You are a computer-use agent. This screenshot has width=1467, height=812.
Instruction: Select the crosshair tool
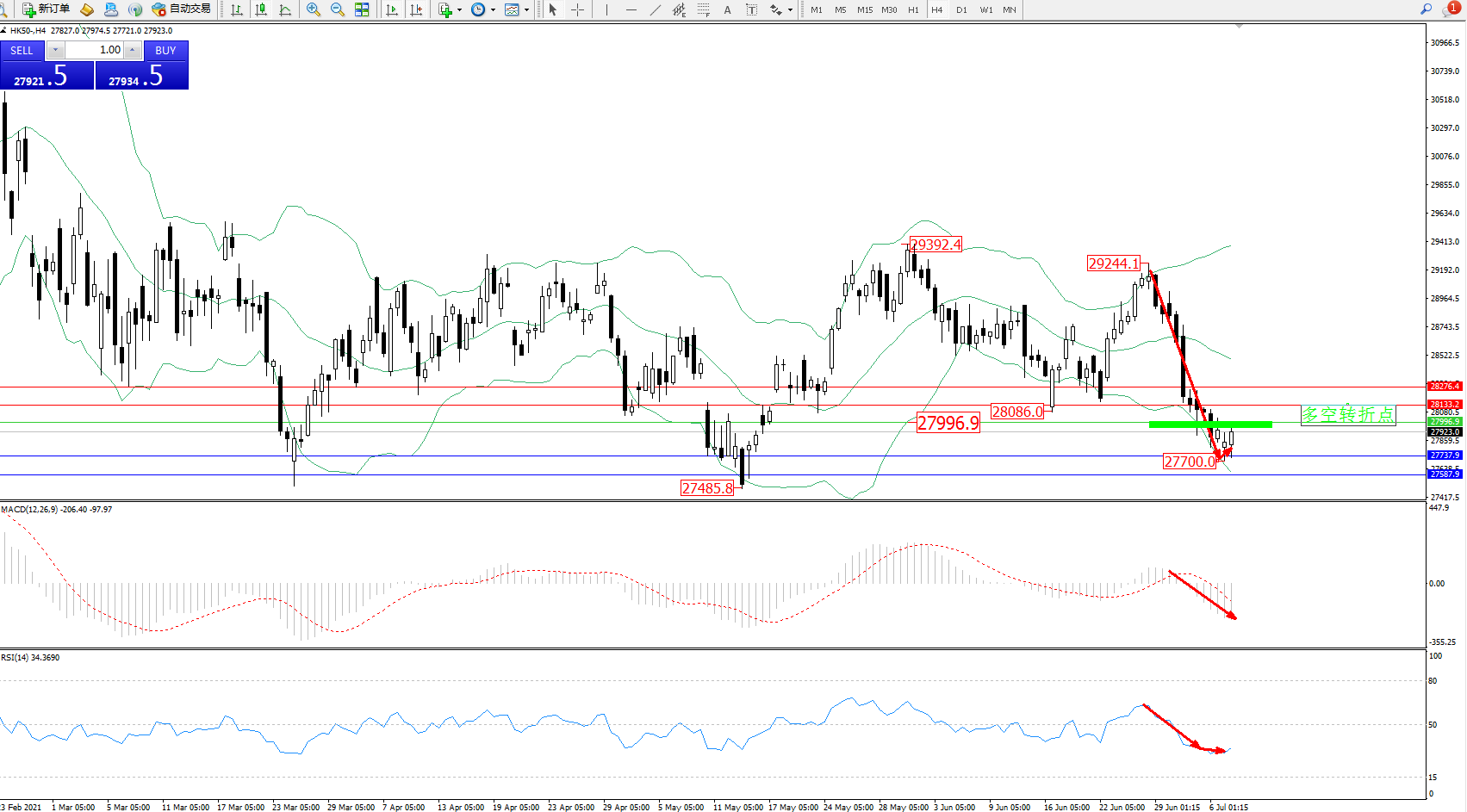tap(577, 9)
